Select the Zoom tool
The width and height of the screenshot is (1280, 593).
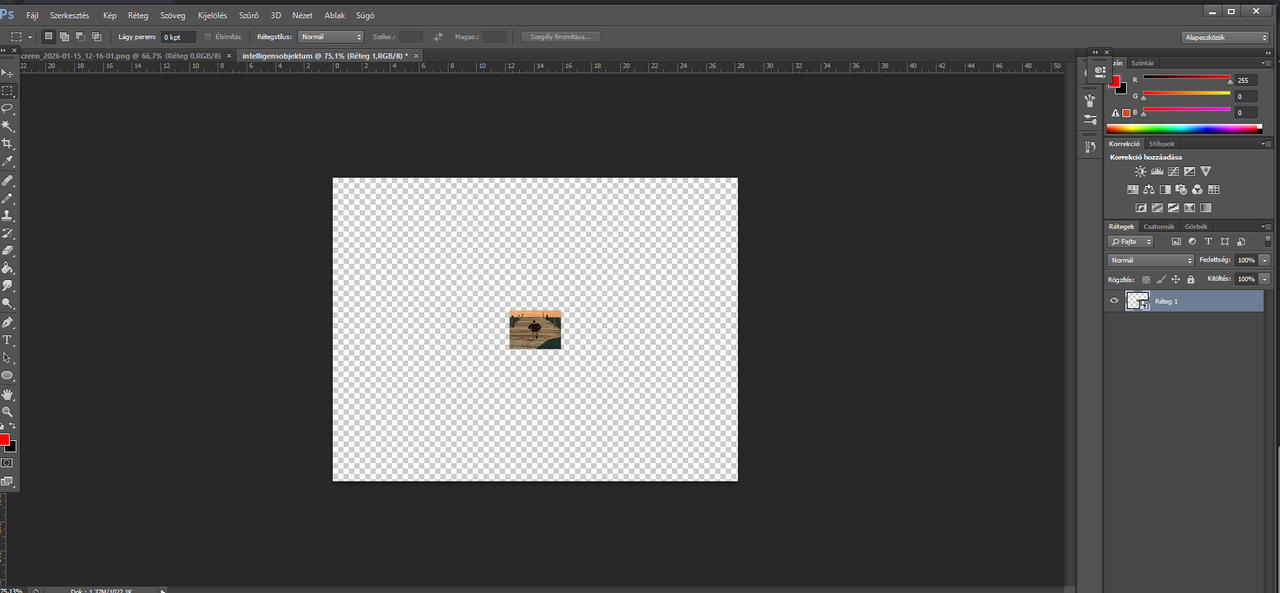tap(7, 411)
